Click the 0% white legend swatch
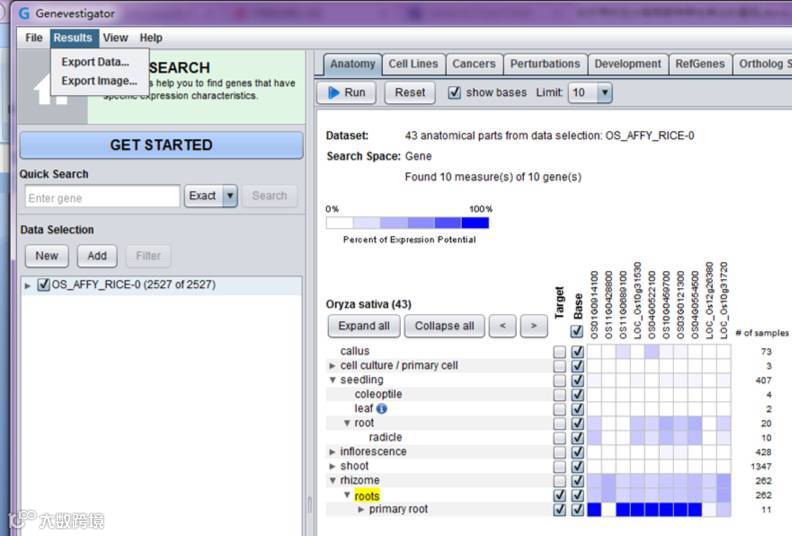The image size is (792, 536). (339, 223)
